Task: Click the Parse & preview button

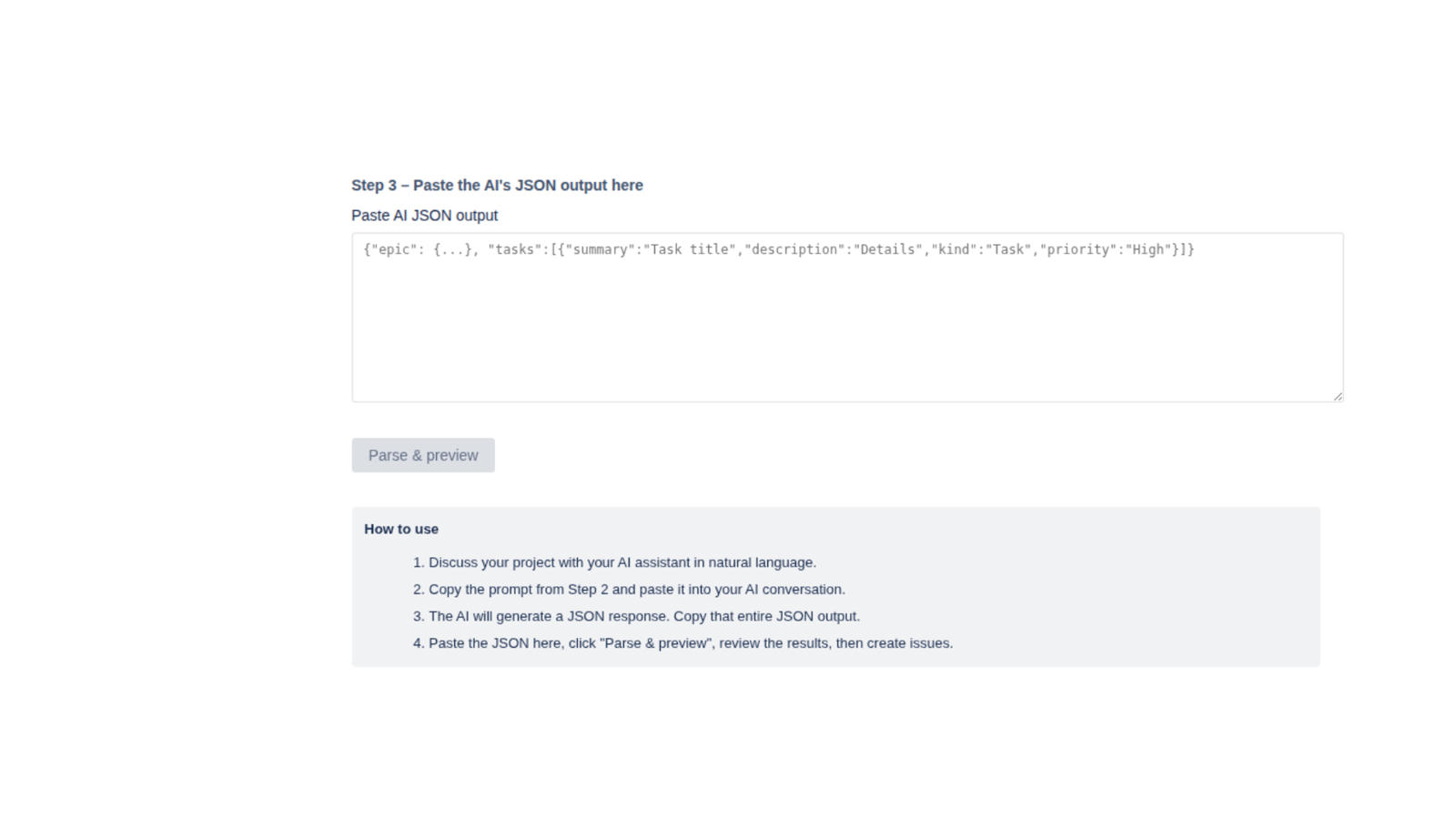Action: click(x=422, y=455)
